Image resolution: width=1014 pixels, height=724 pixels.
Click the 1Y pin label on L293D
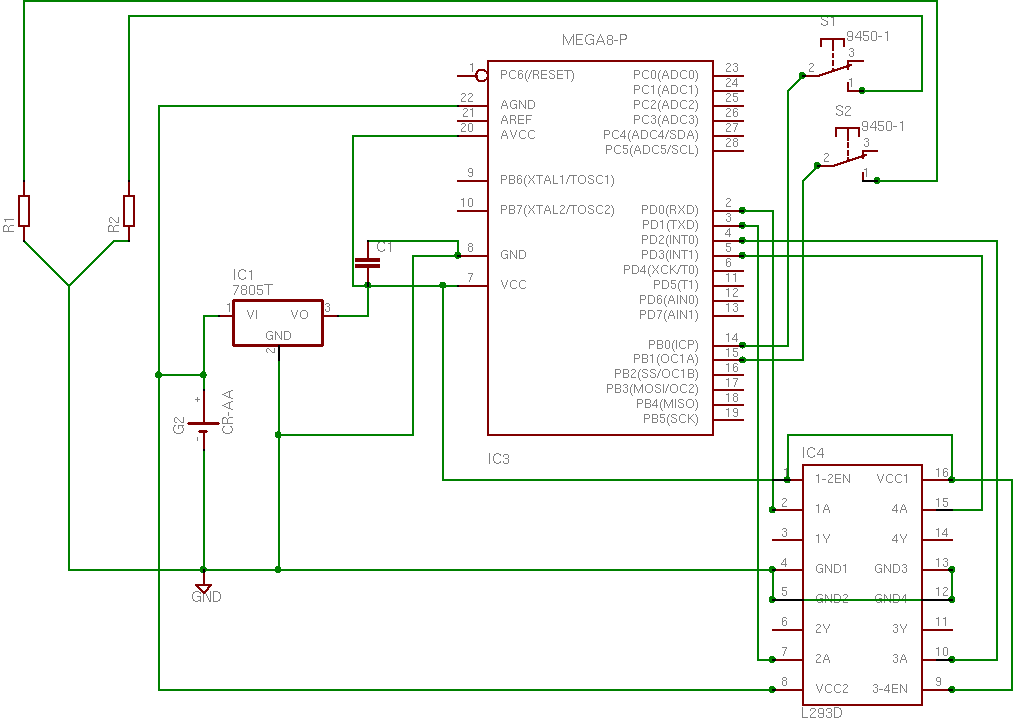(x=823, y=539)
